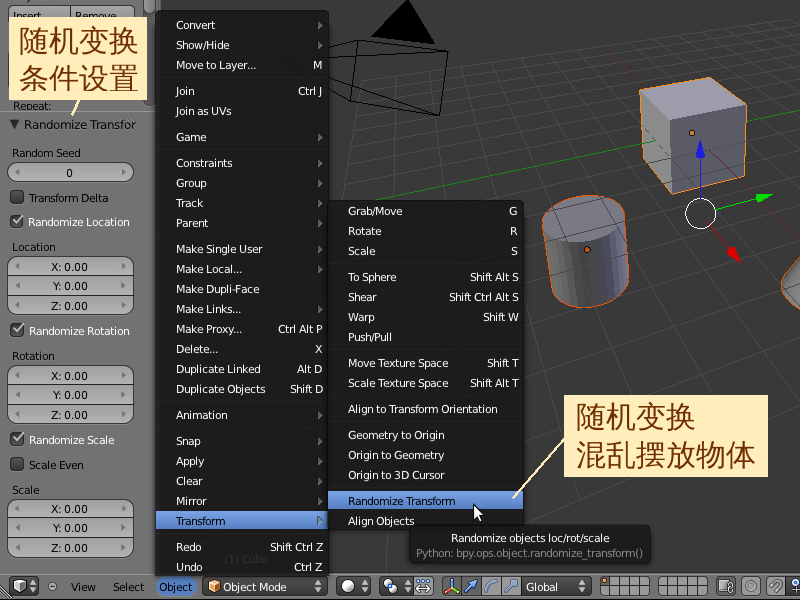Screen dimensions: 800x600
Task: Choose Undo at the menu bottom
Action: coord(242,567)
